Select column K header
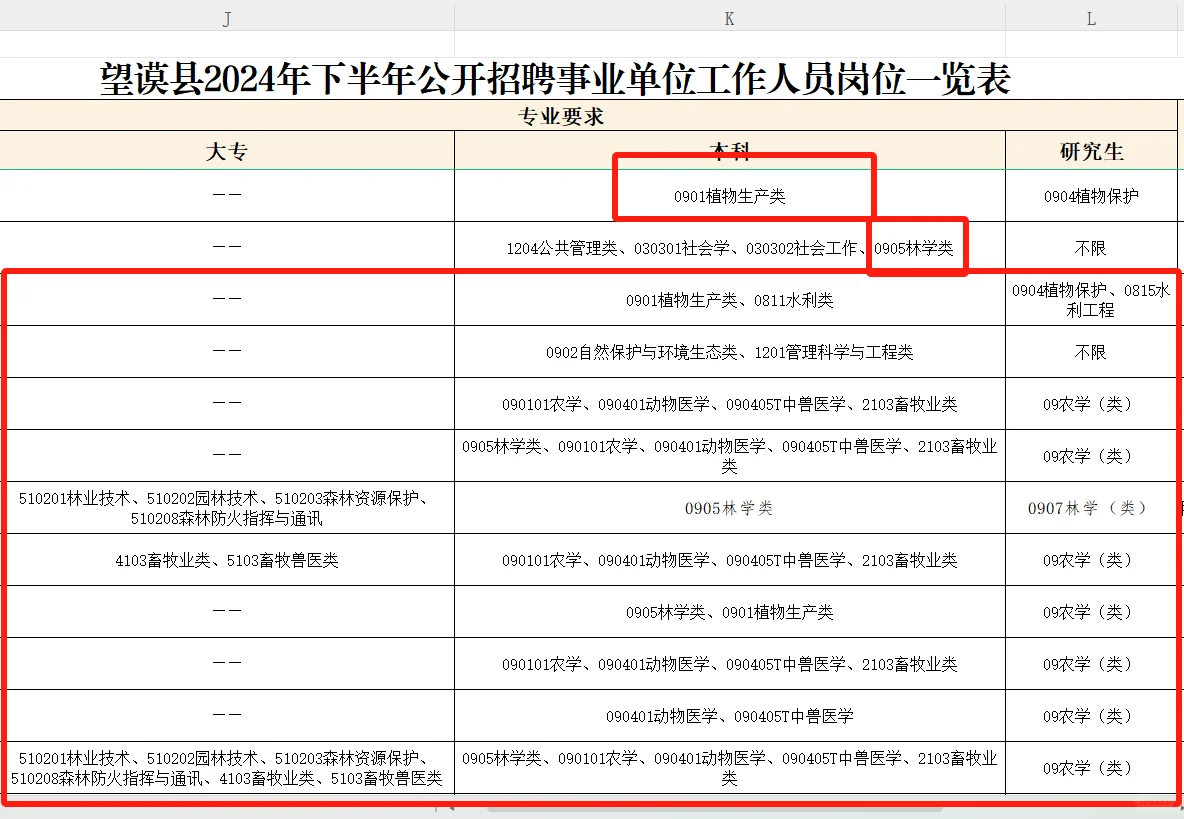1184x819 pixels. coord(729,18)
